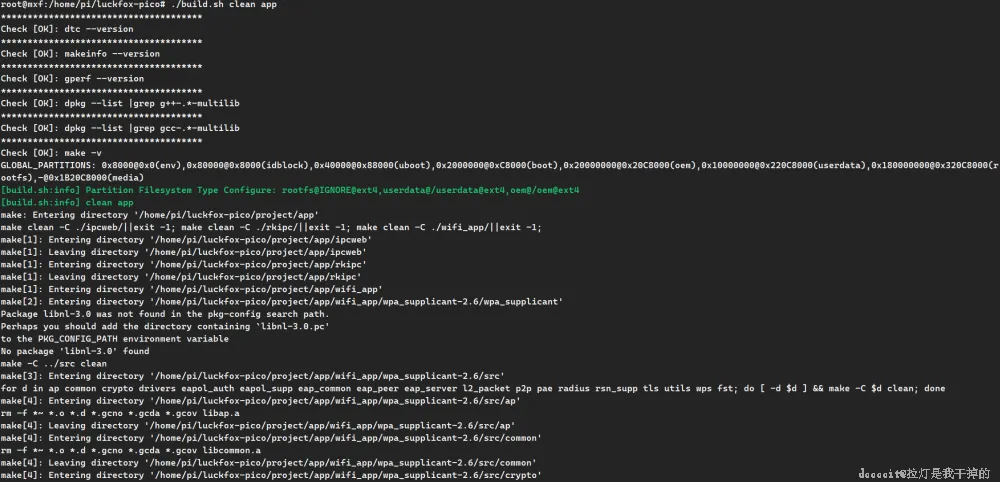Click the 'for d in ap common crypto' loop line
1000x482 pixels.
473,388
